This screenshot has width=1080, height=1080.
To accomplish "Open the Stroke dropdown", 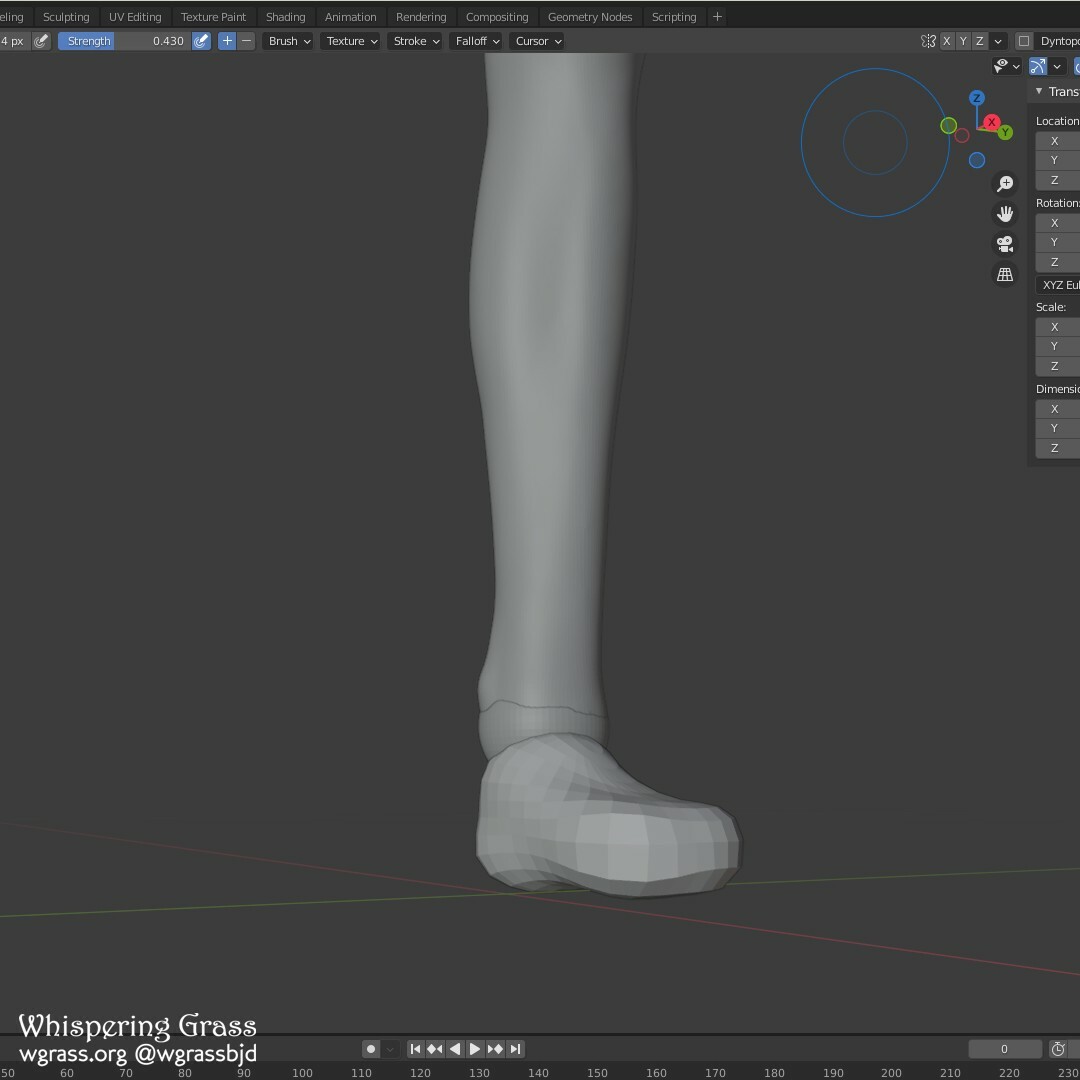I will point(415,41).
